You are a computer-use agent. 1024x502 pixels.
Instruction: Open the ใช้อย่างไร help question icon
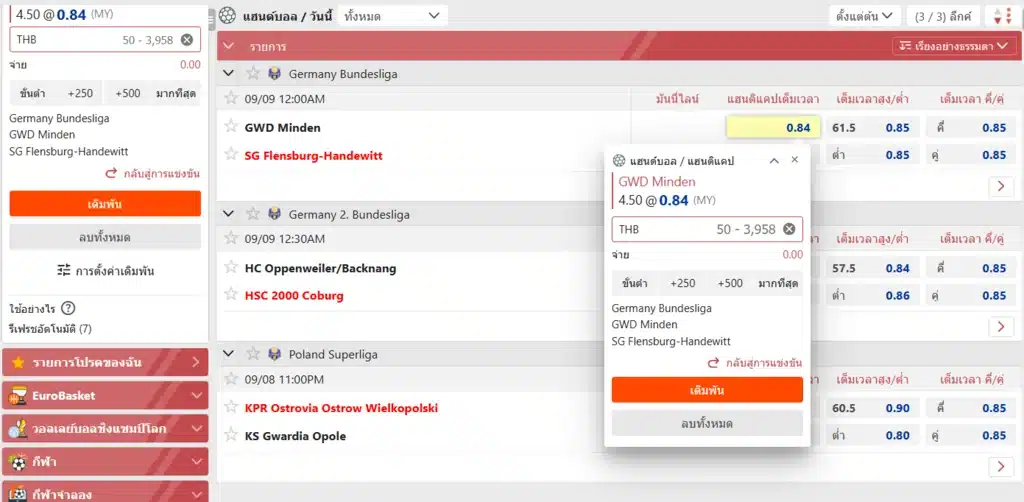(x=68, y=308)
